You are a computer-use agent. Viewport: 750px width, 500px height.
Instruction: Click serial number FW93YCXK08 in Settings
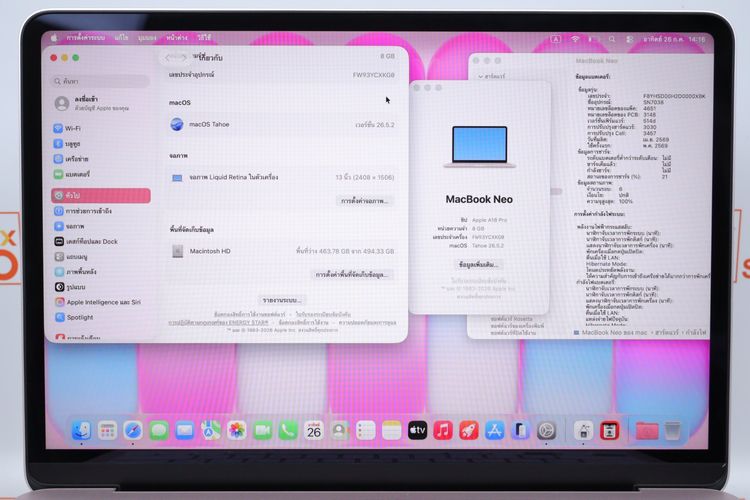(374, 75)
